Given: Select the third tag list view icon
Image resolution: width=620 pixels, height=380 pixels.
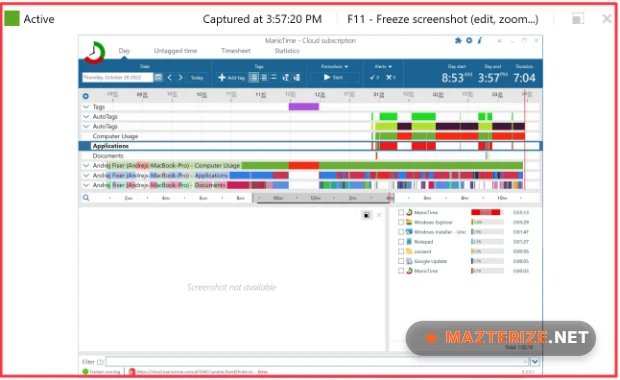Looking at the screenshot, I should (x=273, y=78).
